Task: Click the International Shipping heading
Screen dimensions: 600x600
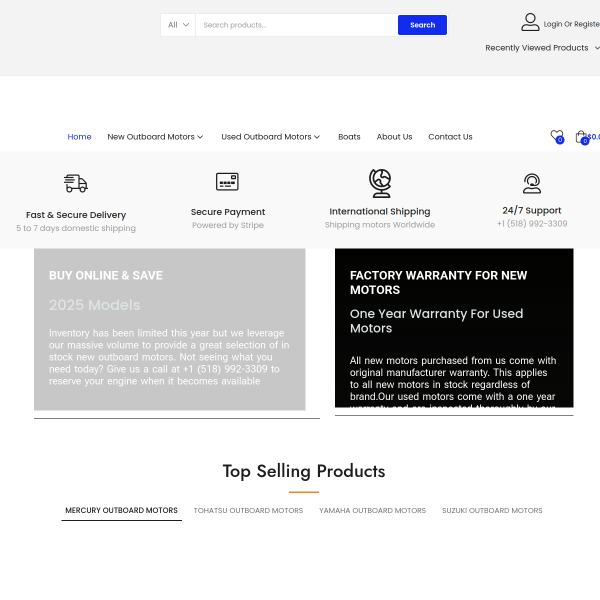Action: 380,212
